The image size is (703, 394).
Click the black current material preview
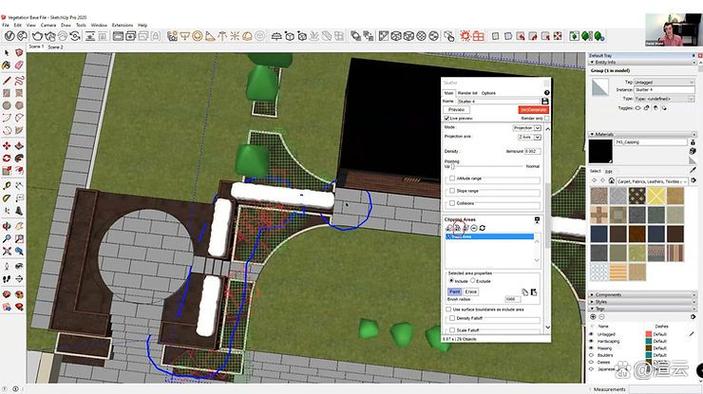coord(600,152)
